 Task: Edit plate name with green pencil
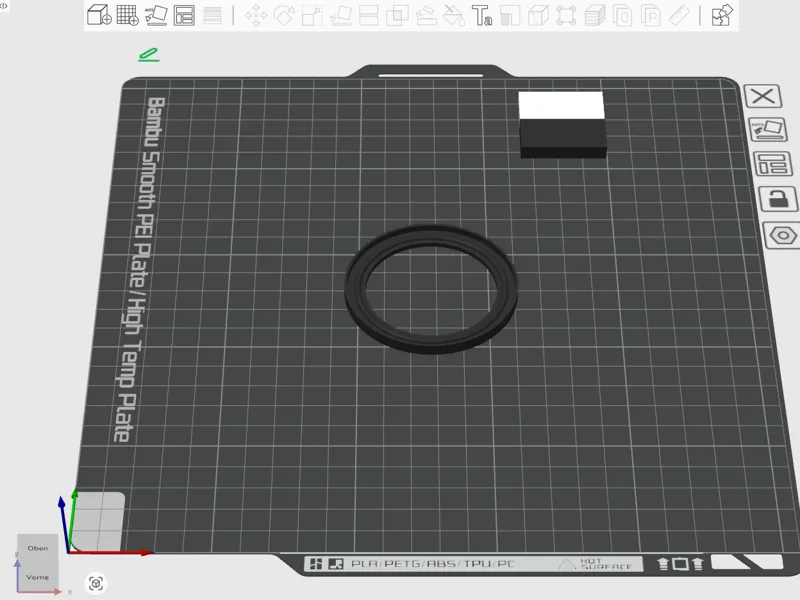pos(149,55)
